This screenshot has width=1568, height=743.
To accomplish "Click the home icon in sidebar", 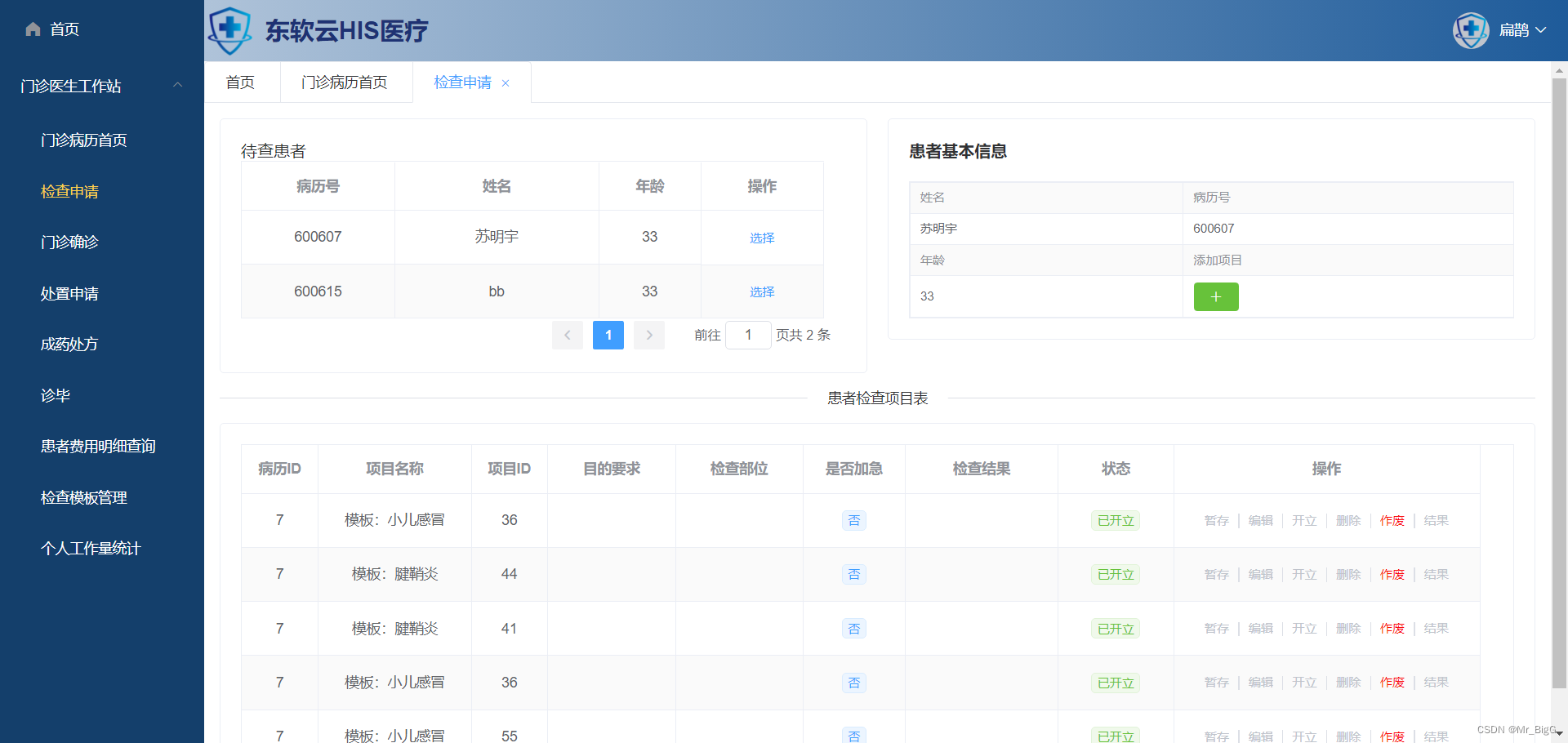I will [33, 29].
